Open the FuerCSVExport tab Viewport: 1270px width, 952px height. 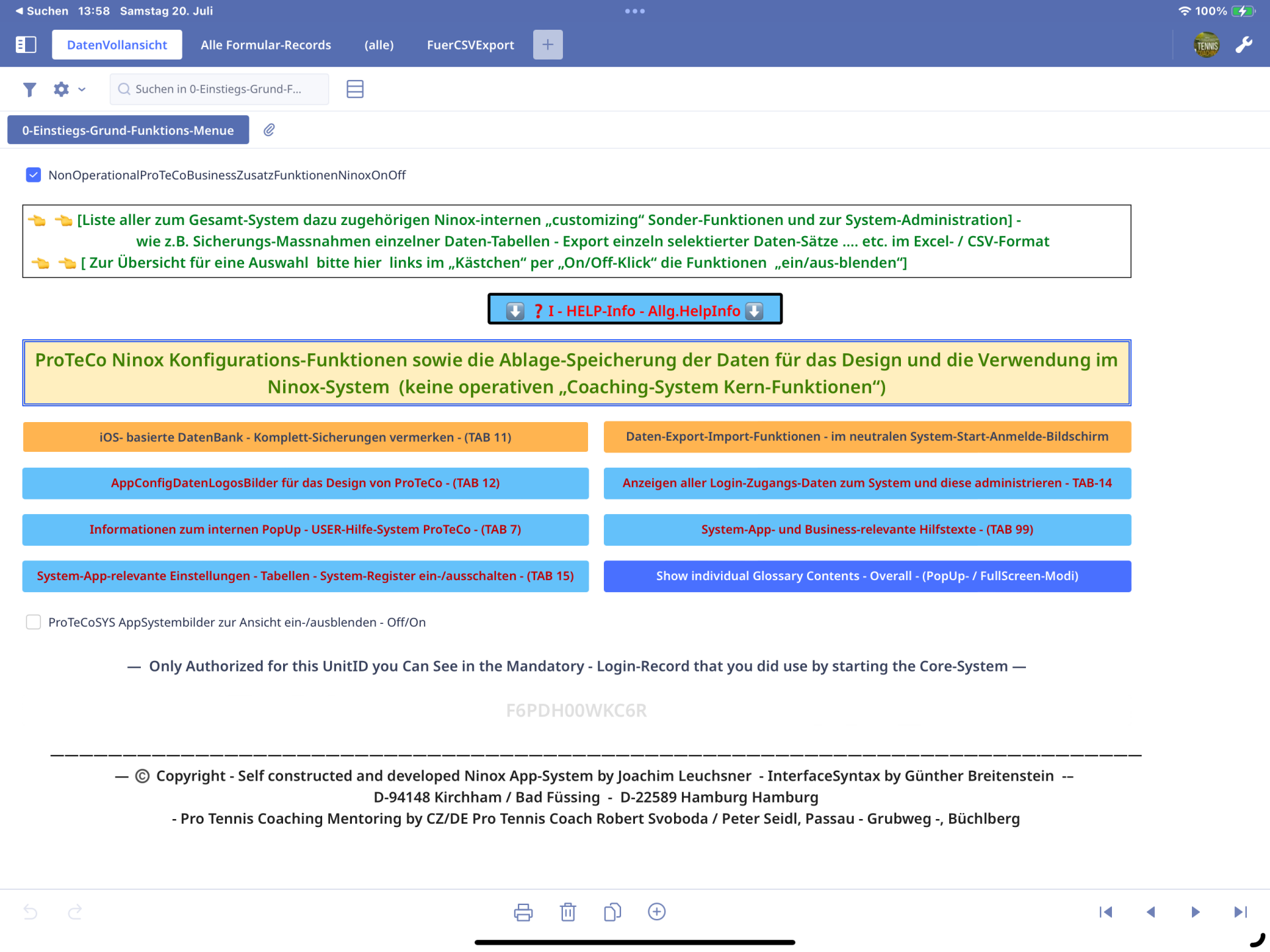(x=470, y=44)
